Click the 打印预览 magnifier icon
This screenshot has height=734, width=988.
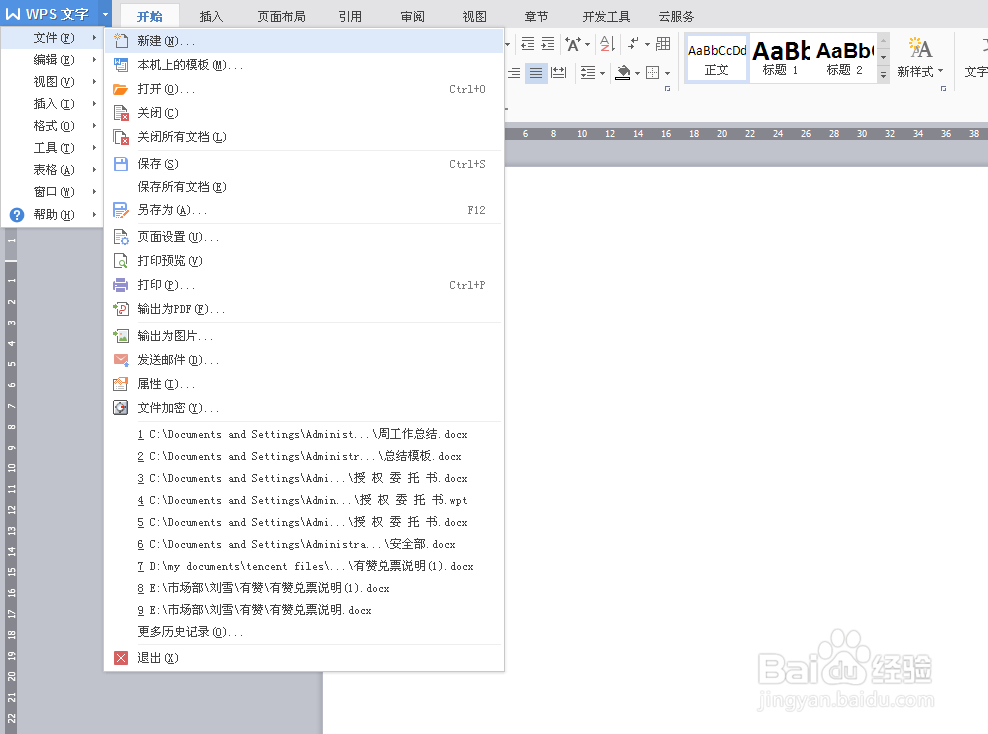click(x=120, y=261)
